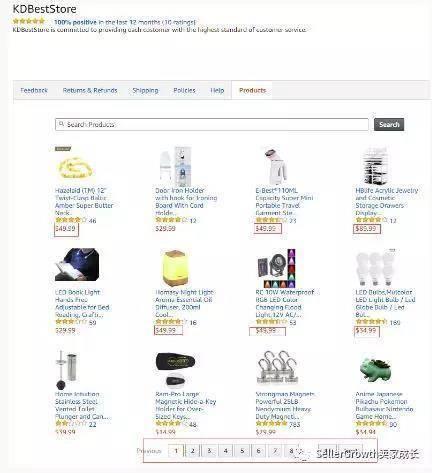Click the magnifier icon in search box

click(61, 124)
